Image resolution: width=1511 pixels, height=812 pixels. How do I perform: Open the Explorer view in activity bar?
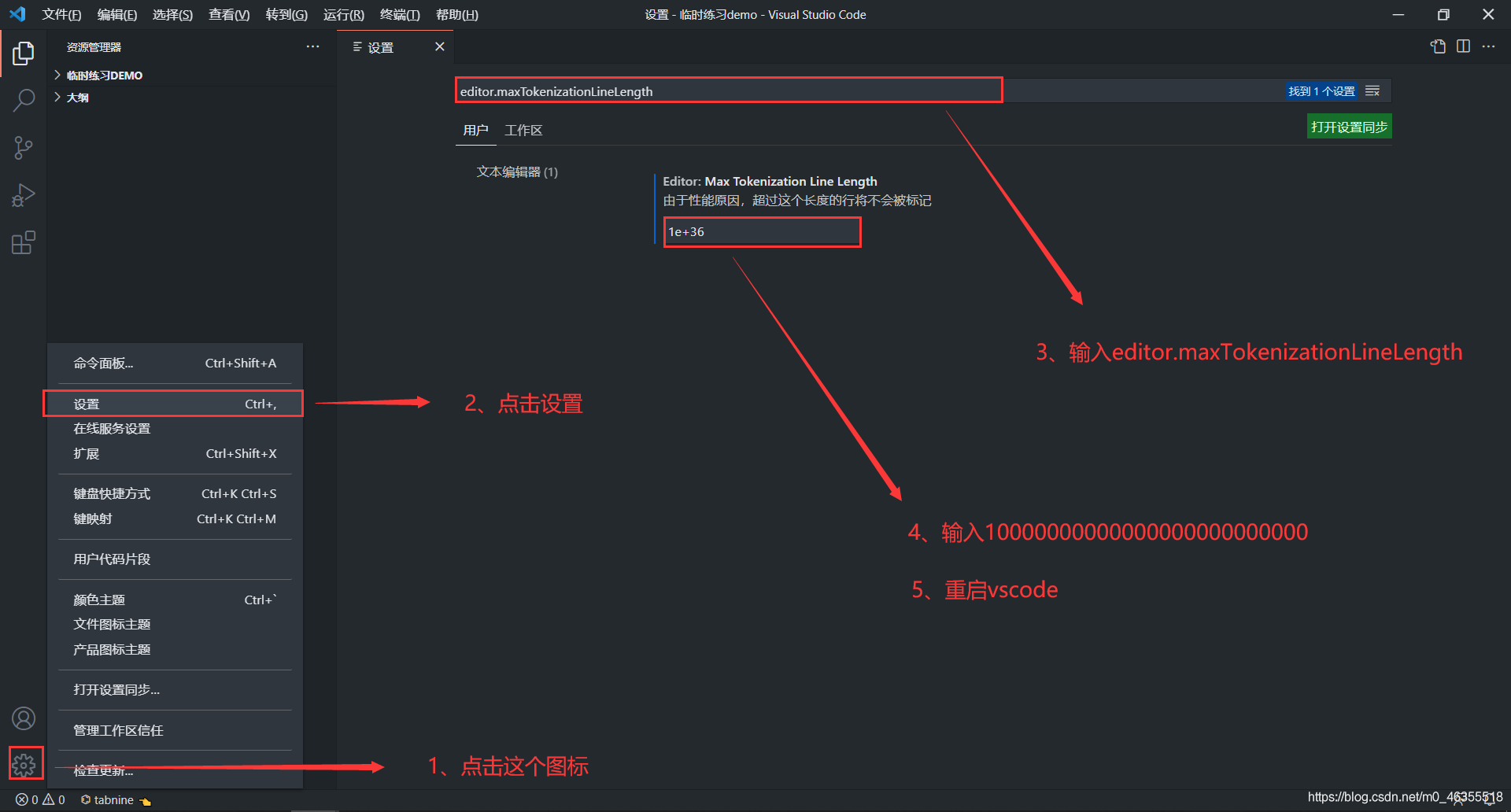click(x=24, y=54)
